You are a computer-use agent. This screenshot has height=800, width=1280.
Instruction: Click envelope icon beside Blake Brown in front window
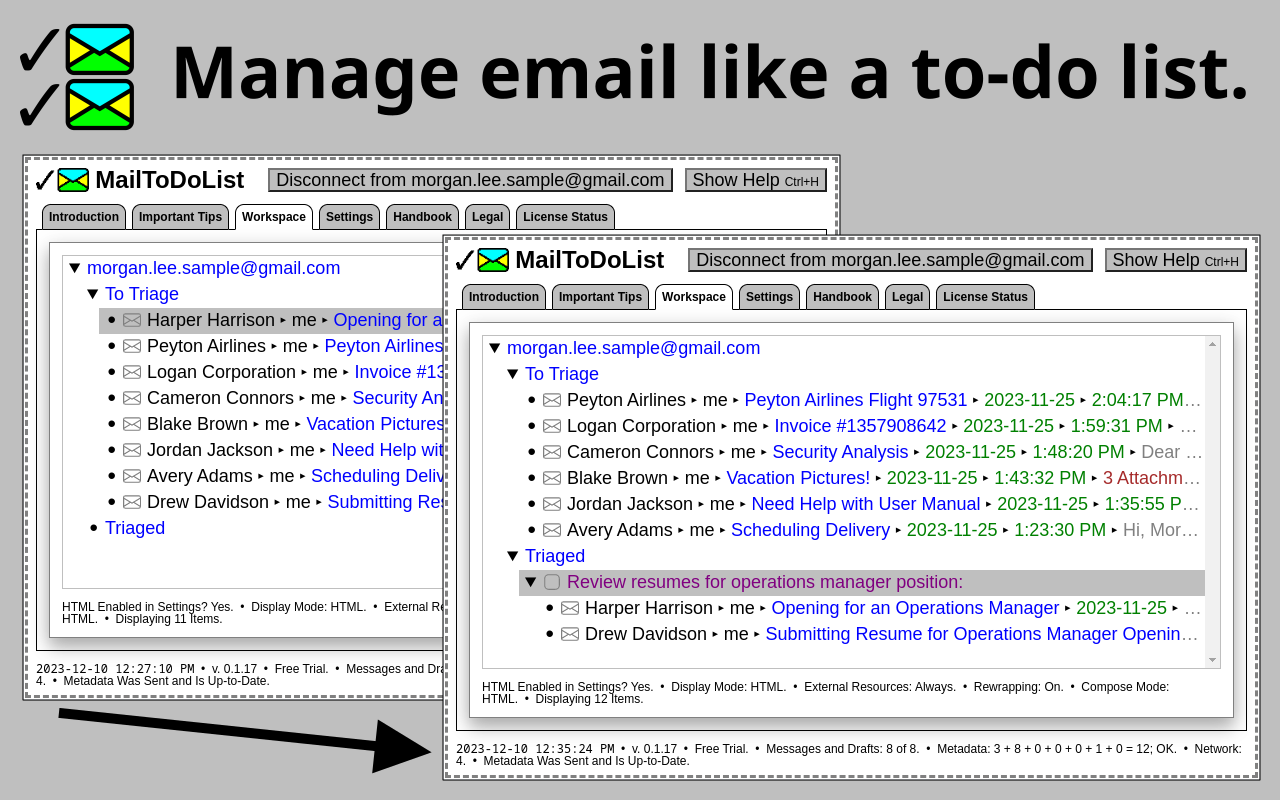tap(552, 478)
